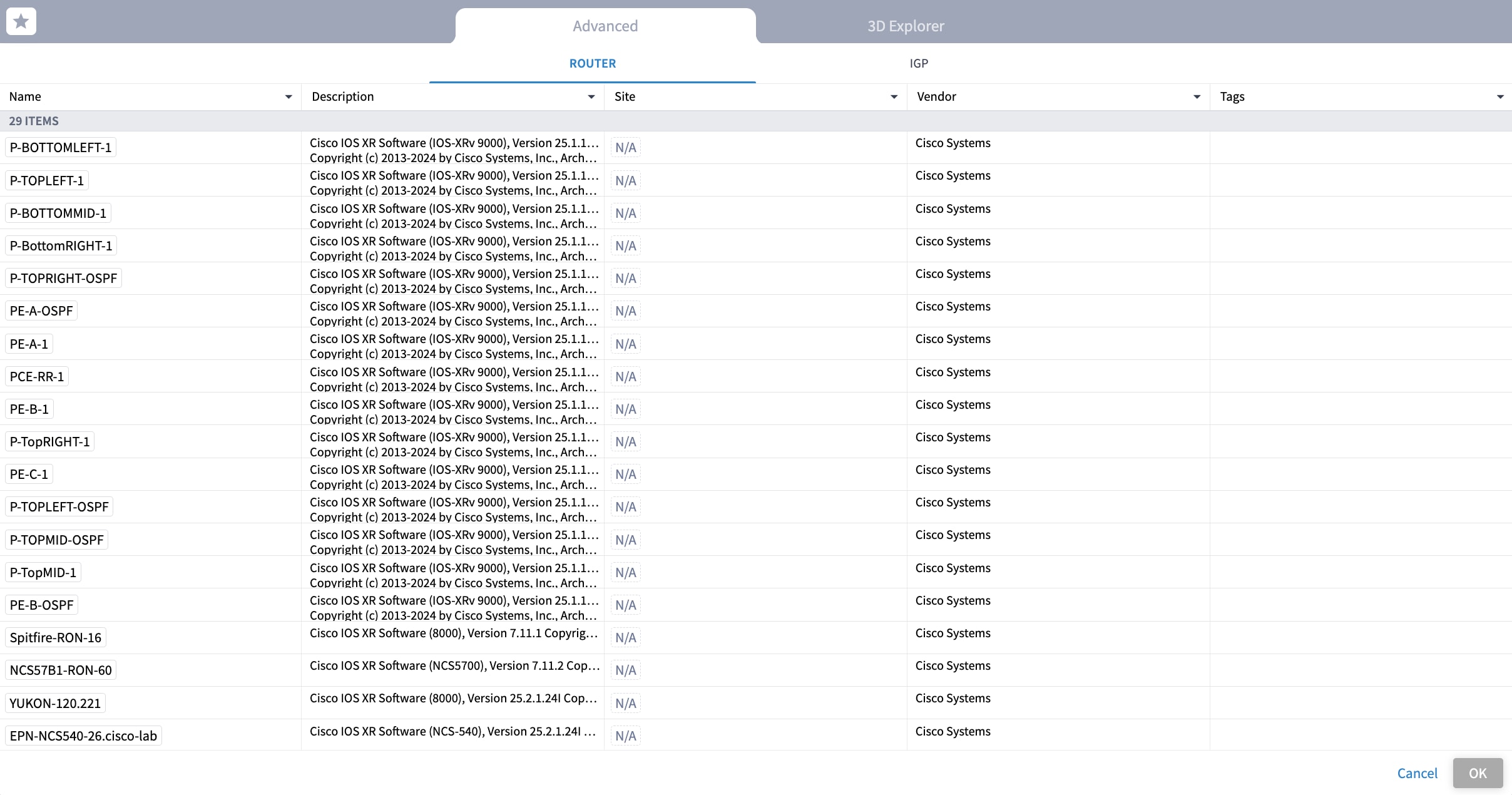Select router NCS57B1-RON-60
This screenshot has width=1512, height=795.
[61, 670]
